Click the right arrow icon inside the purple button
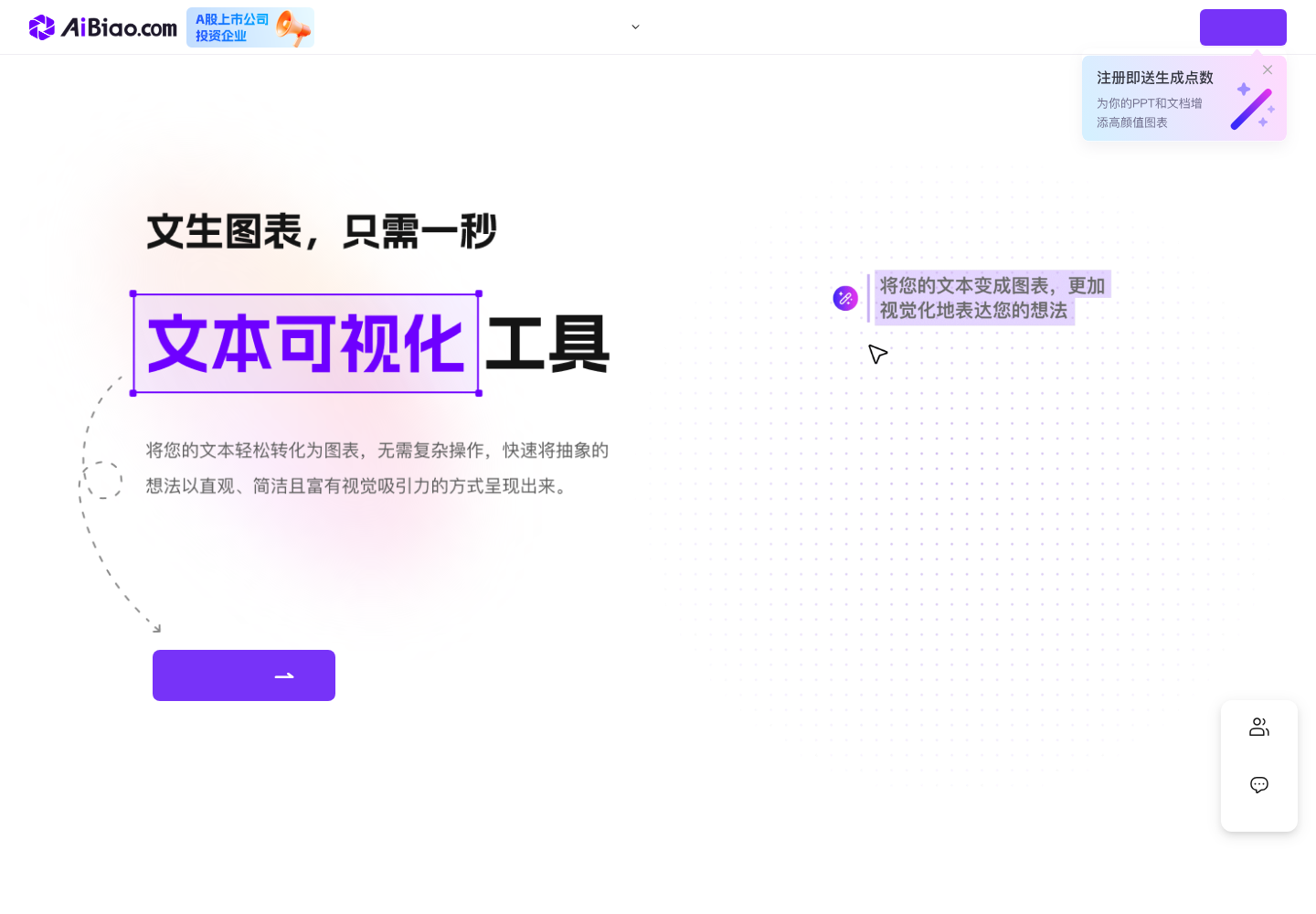 pos(284,676)
